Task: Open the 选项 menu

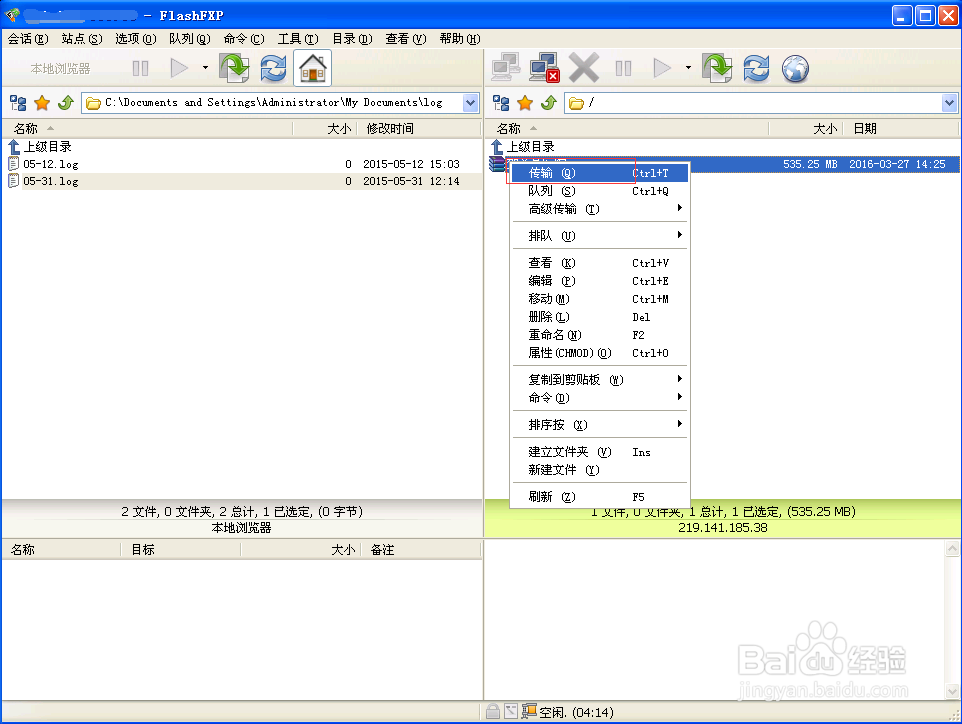Action: tap(136, 39)
